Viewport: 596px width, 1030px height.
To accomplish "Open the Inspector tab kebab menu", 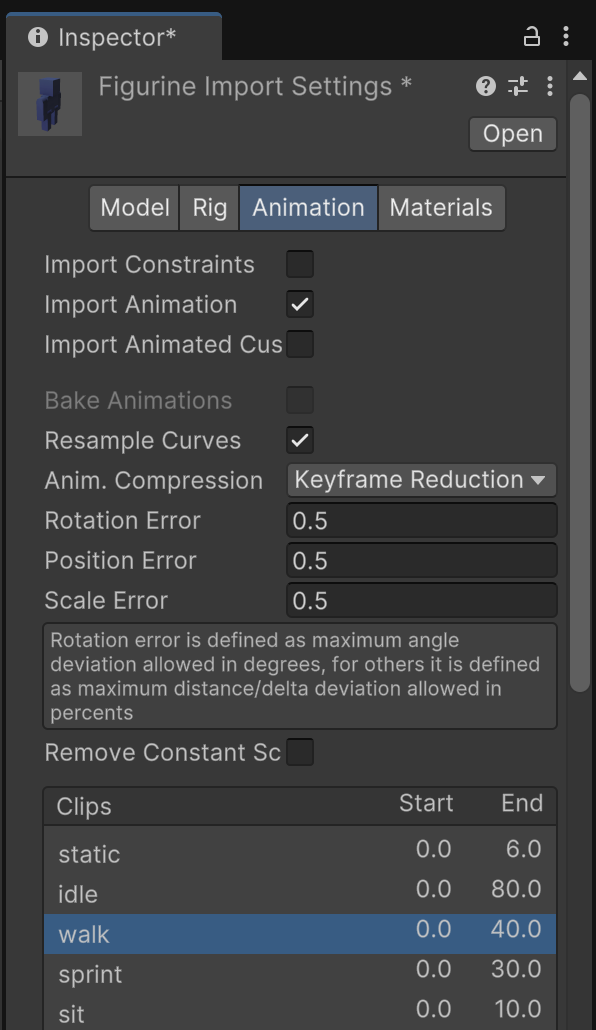I will click(x=566, y=36).
